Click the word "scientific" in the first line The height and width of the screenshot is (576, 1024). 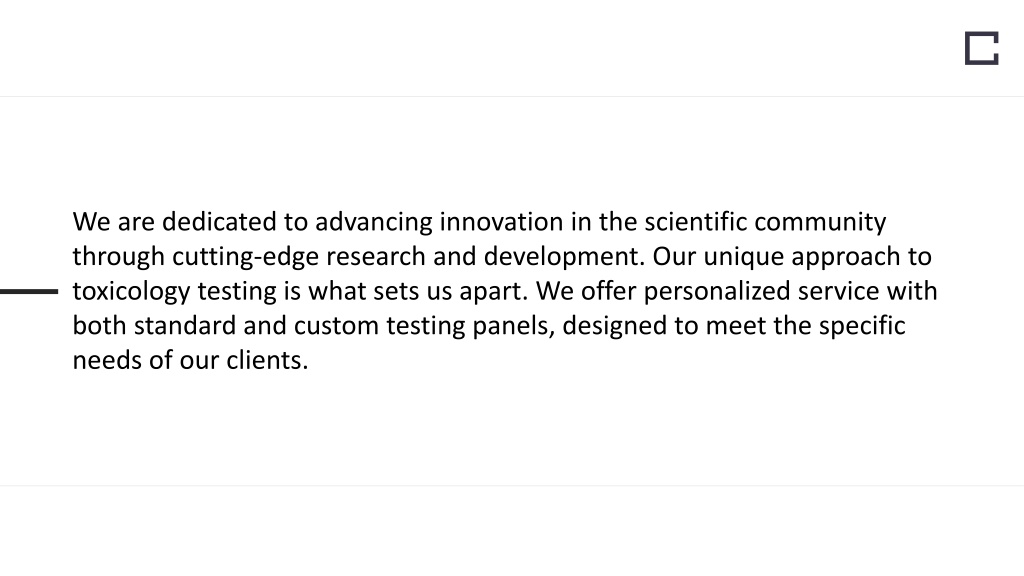coord(696,222)
